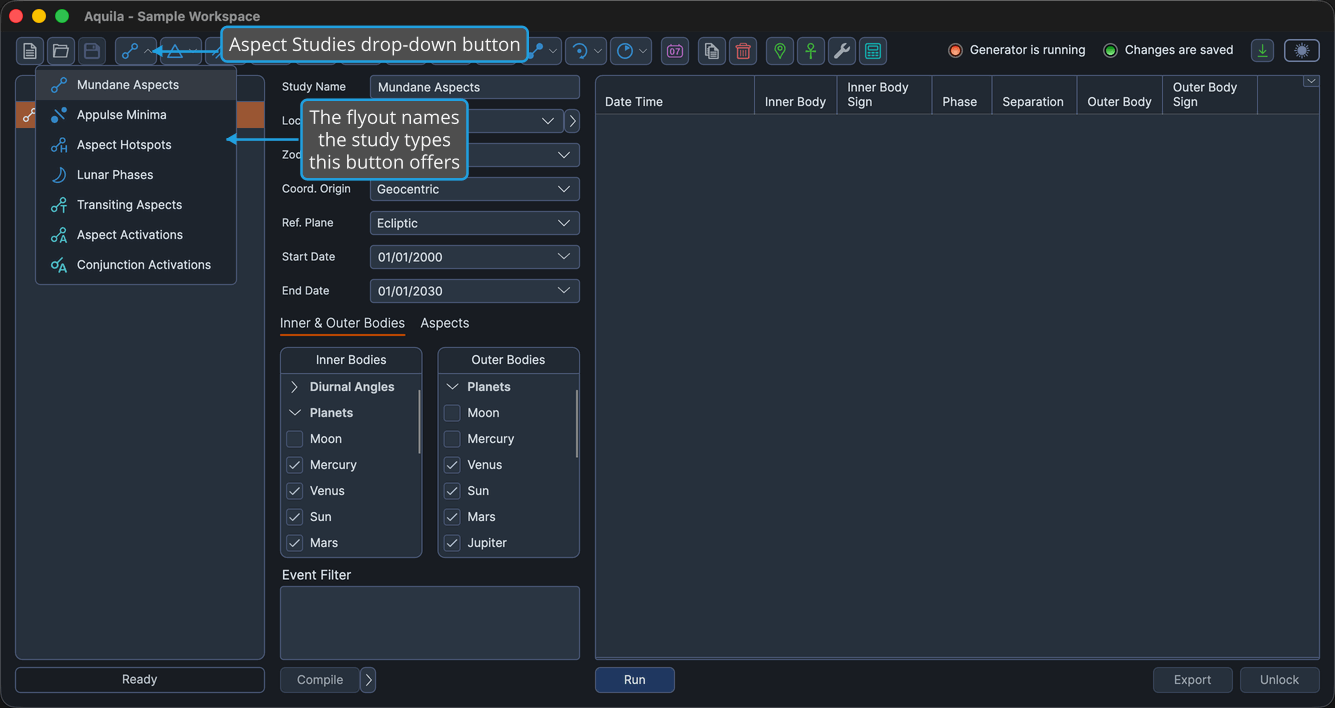Enable Moon checkbox in Outer Bodies
Screen dimensions: 1335x708
click(x=452, y=413)
